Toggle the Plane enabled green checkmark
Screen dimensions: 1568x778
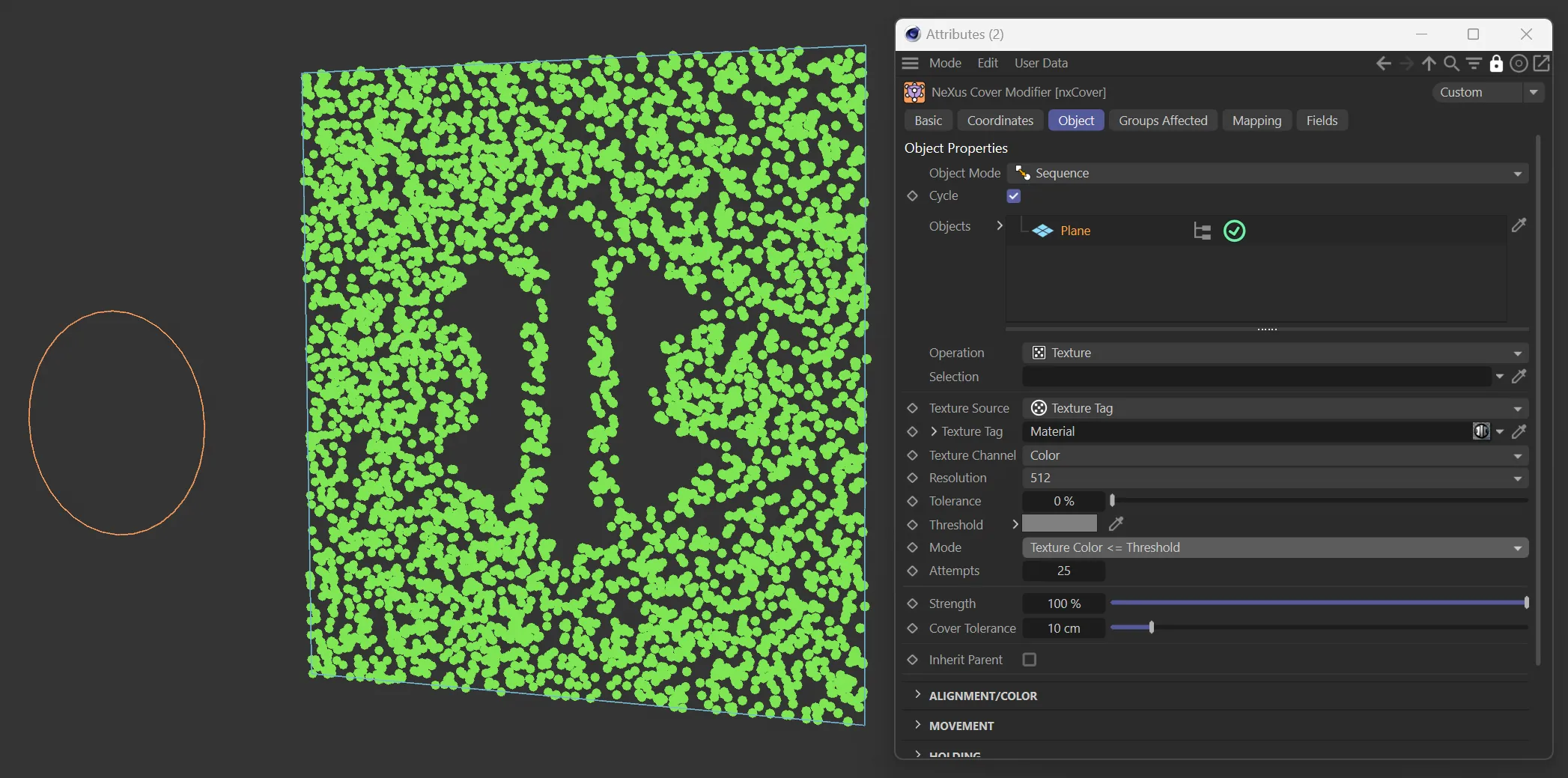pyautogui.click(x=1234, y=231)
